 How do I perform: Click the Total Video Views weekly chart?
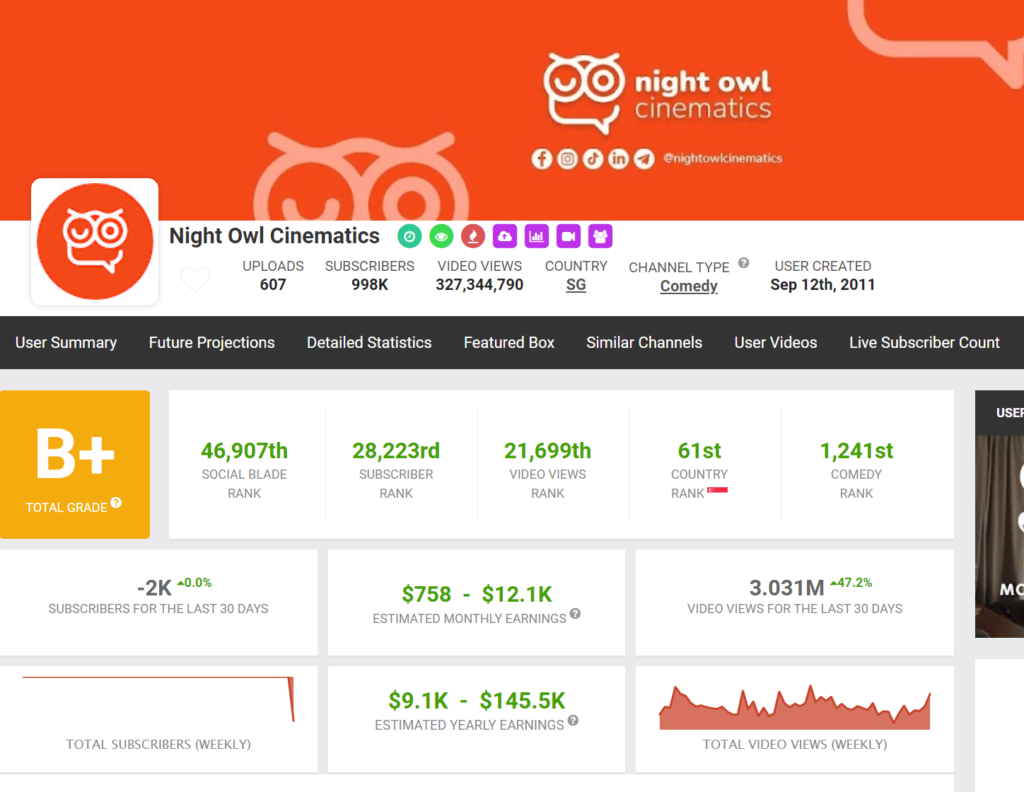795,707
